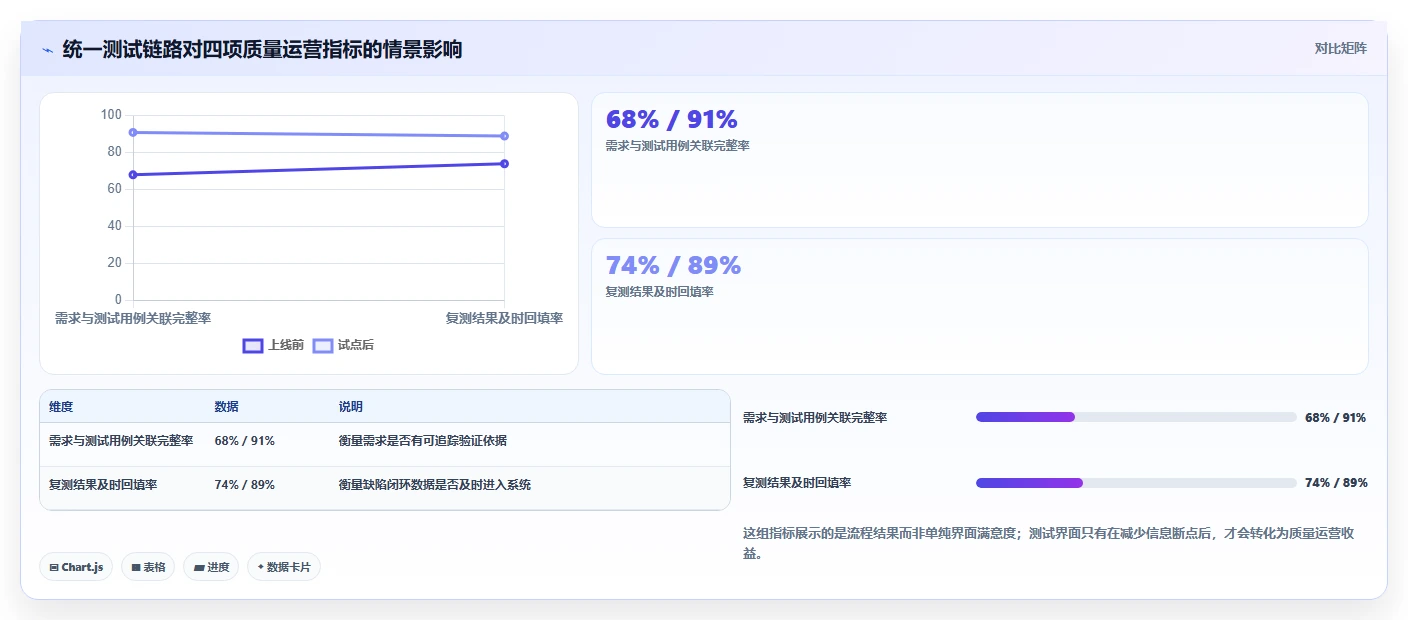
Task: Click the Chart.js tag pill
Action: click(76, 567)
